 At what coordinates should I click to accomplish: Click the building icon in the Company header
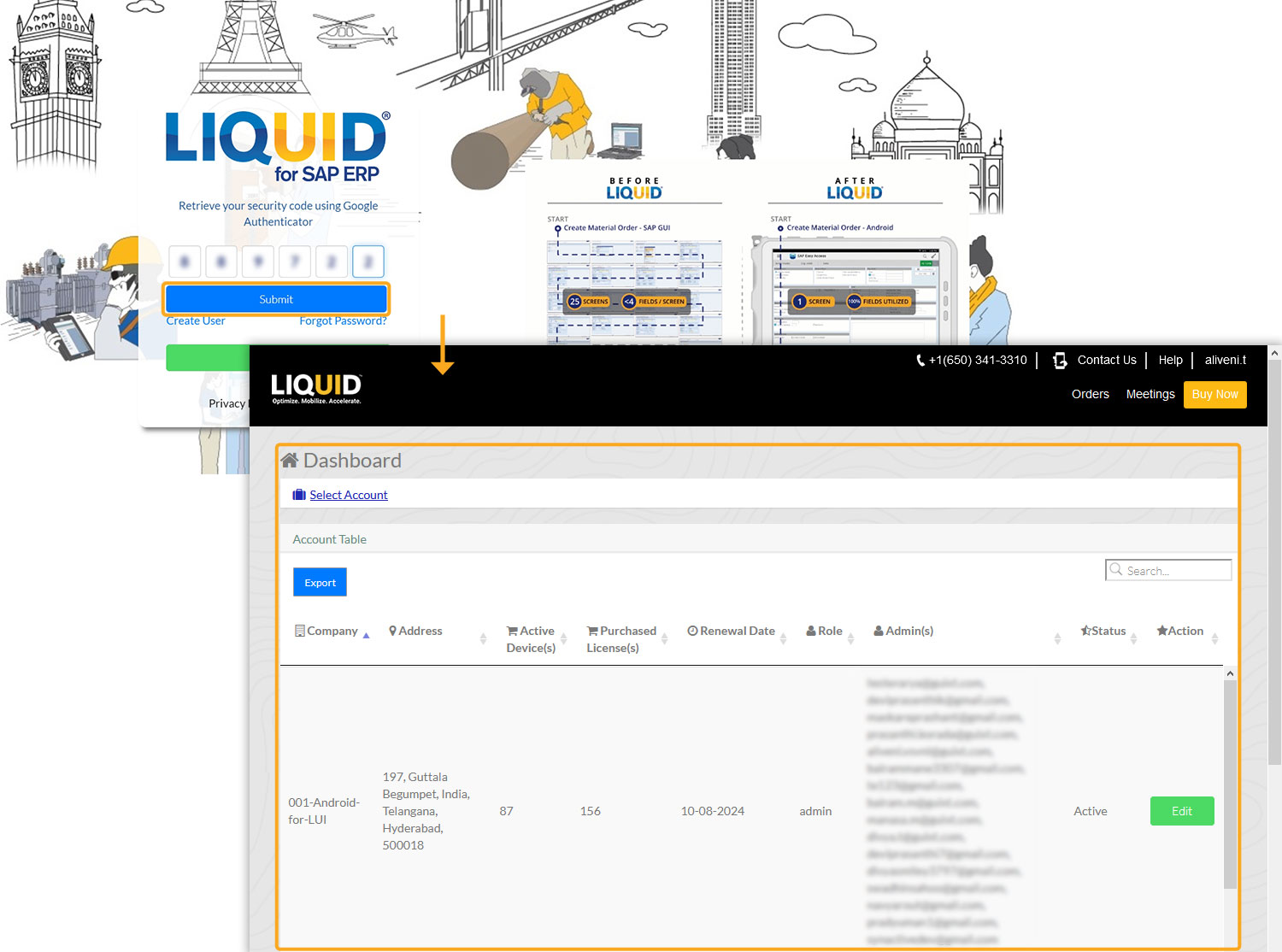[x=300, y=631]
